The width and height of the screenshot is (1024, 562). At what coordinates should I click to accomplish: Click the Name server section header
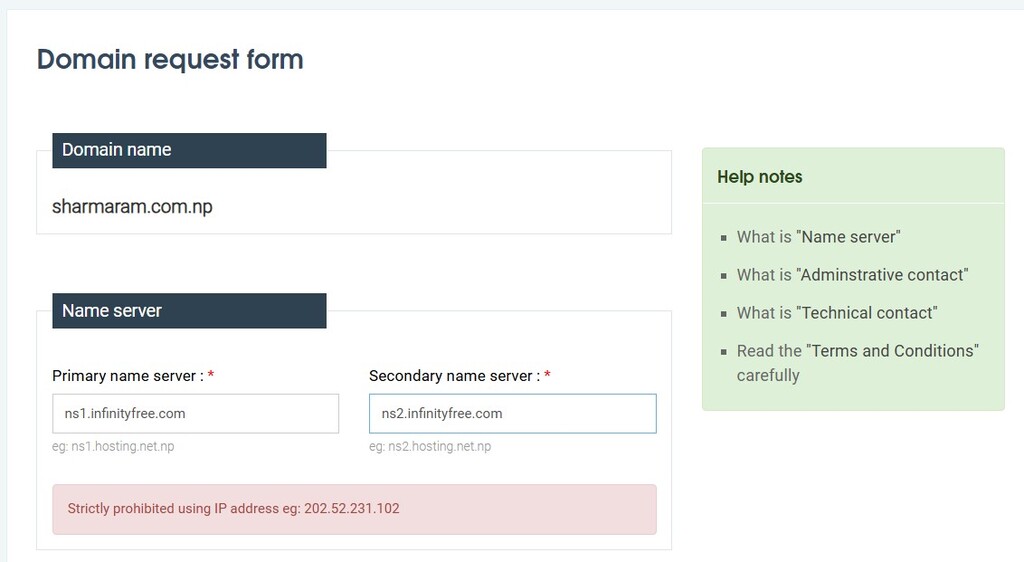(189, 311)
